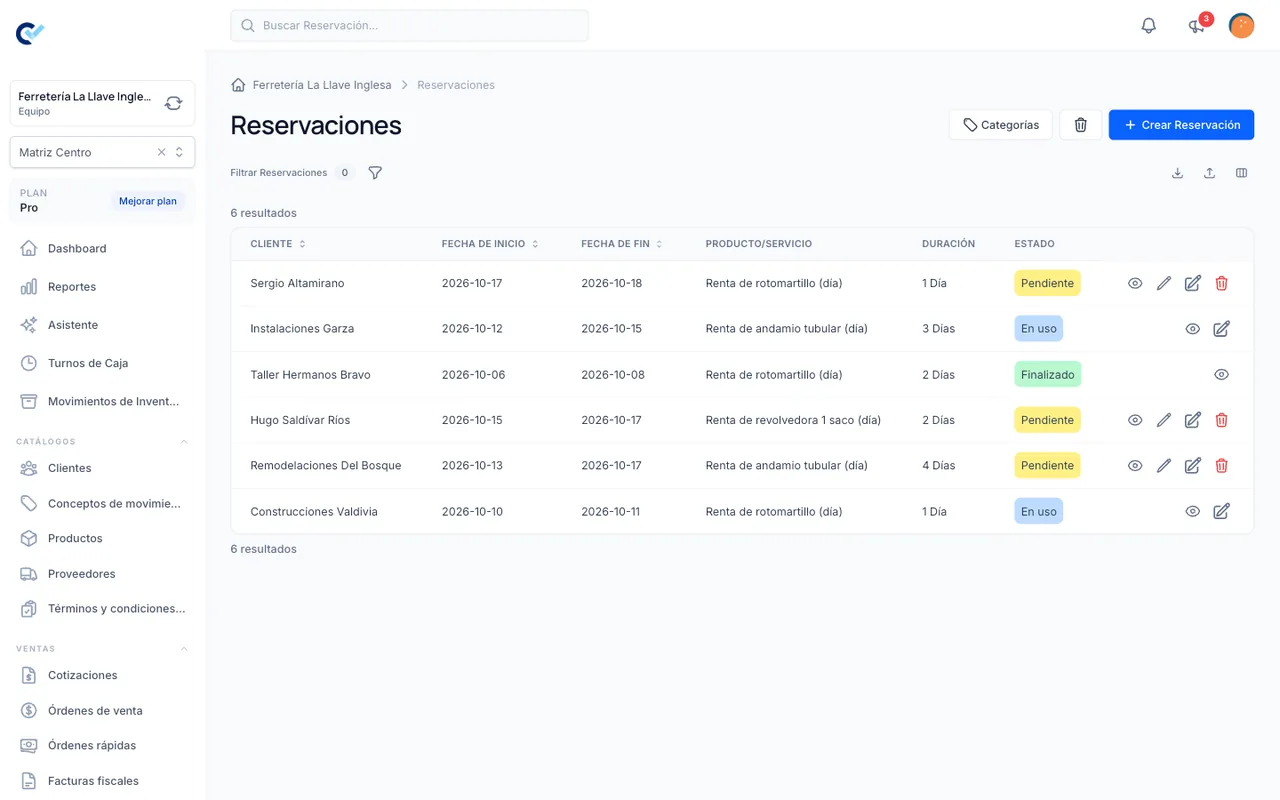
Task: Focus the Buscar Reservación search field
Action: point(409,26)
